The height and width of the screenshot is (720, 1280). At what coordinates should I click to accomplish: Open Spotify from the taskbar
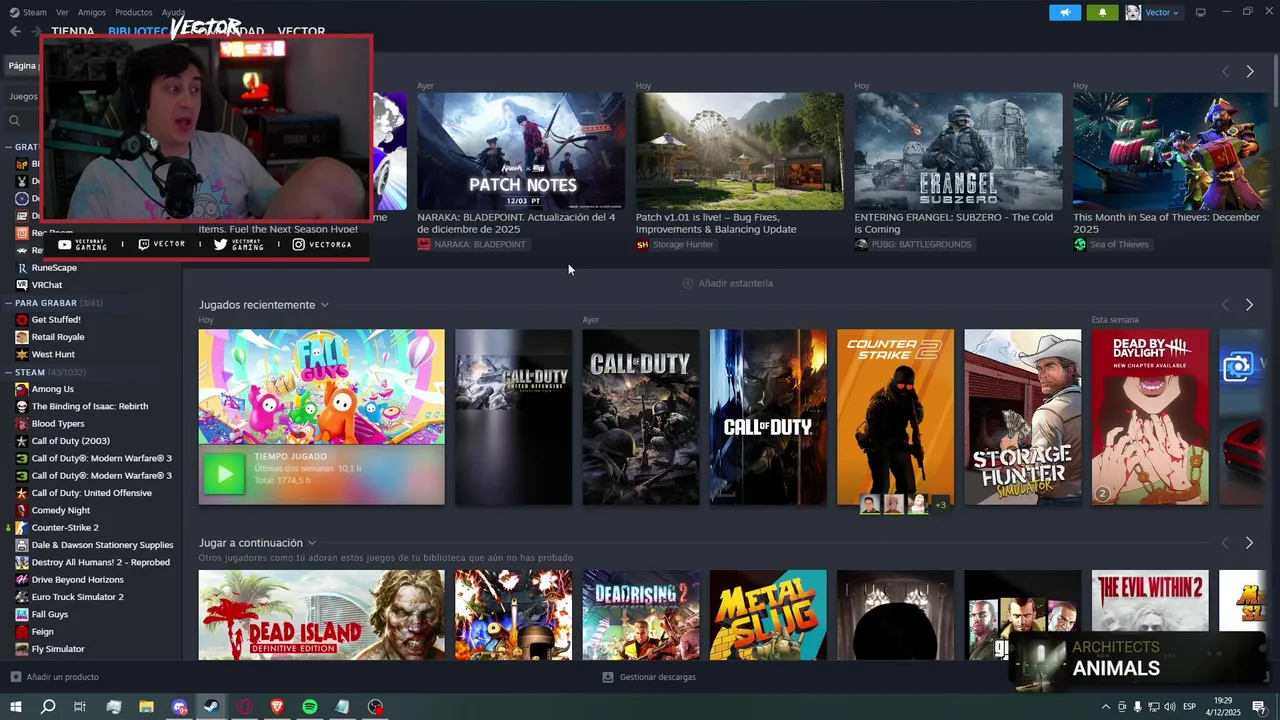[x=310, y=707]
